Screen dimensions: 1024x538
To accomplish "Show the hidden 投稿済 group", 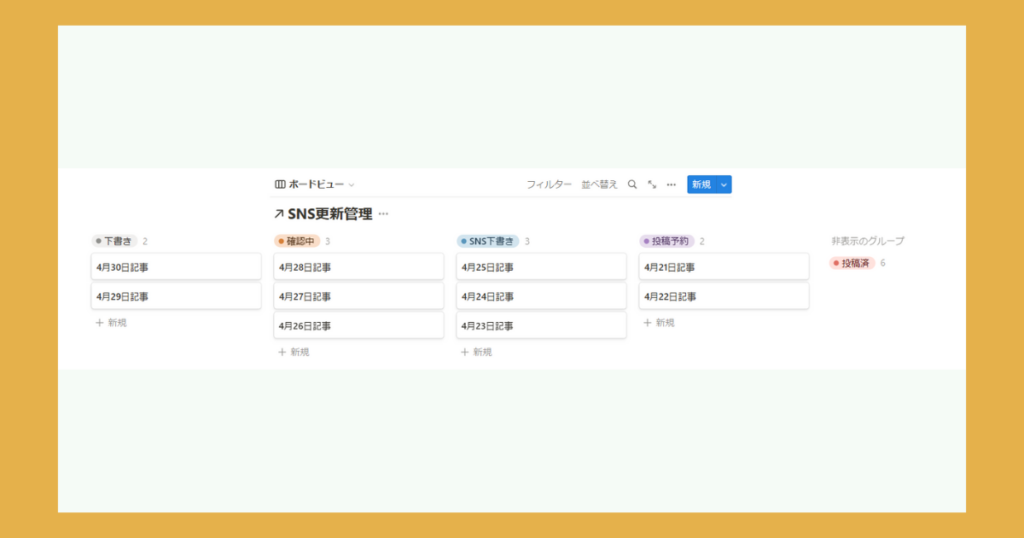I will (851, 263).
